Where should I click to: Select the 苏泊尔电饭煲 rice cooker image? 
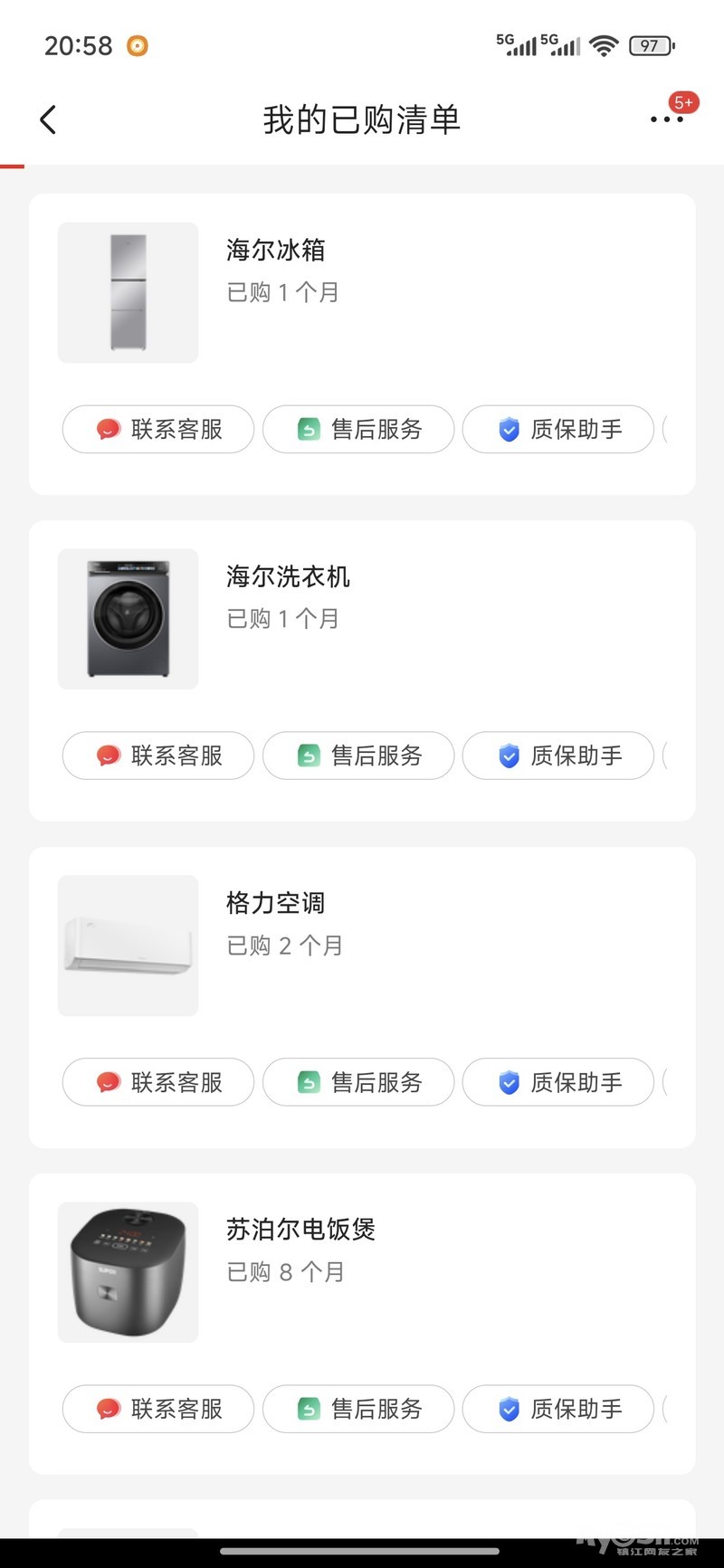click(128, 1272)
